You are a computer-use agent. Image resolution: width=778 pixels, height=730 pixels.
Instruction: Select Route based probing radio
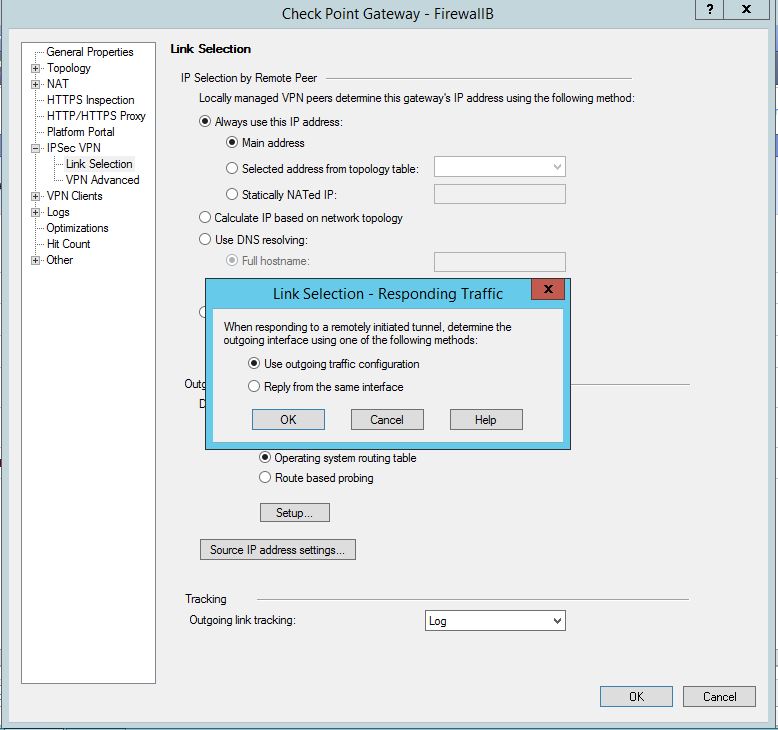(265, 477)
